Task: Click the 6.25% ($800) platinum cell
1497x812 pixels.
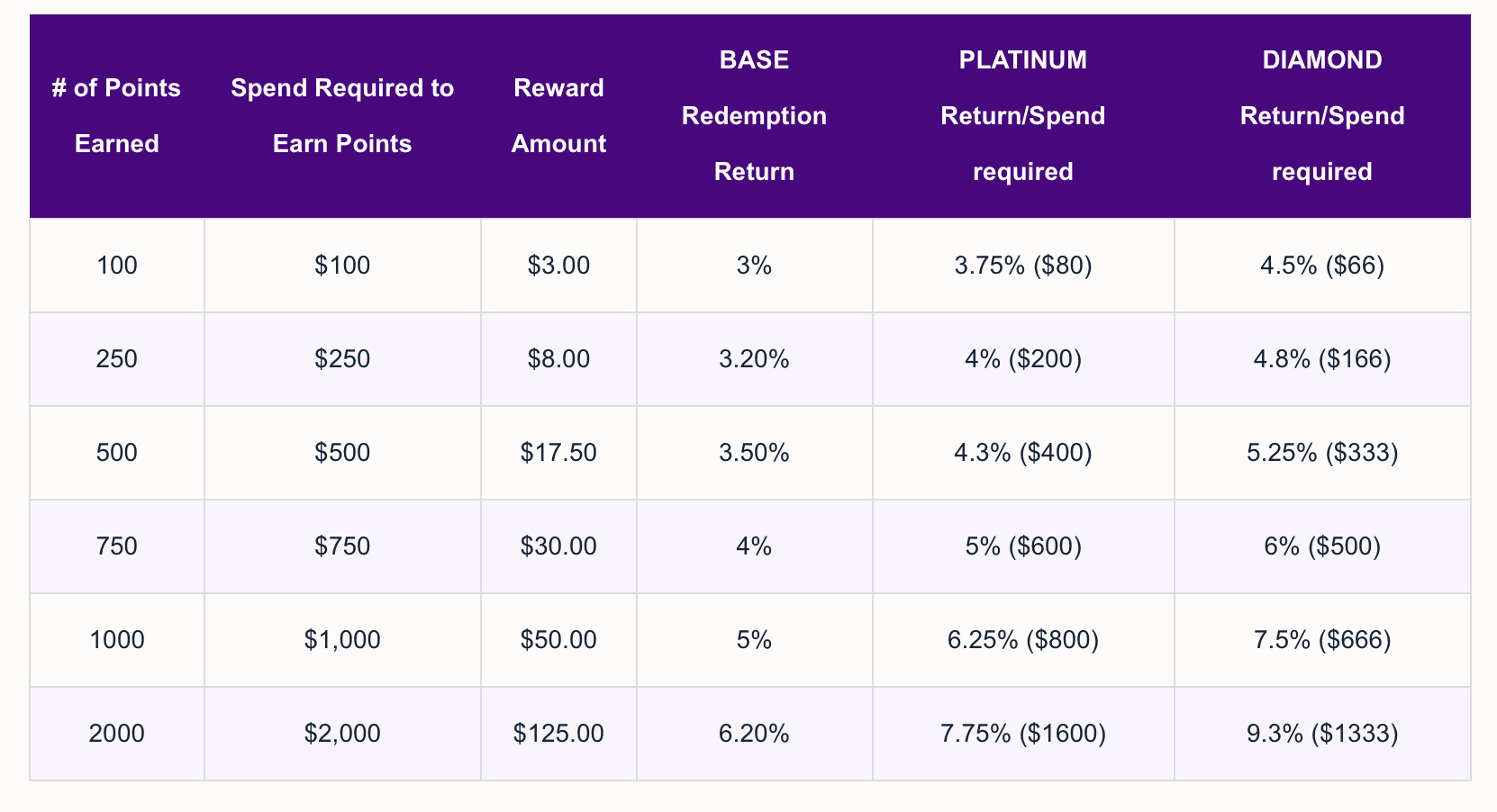Action: coord(1023,640)
